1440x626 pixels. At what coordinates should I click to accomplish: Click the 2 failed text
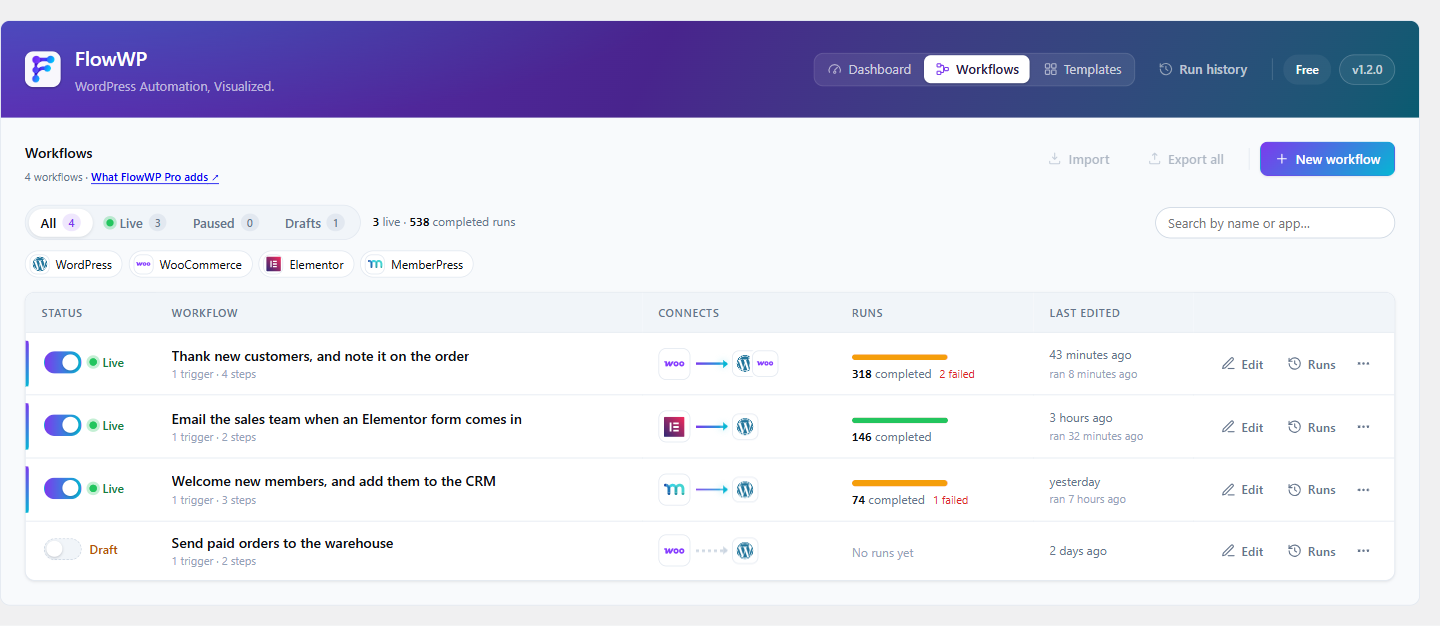pyautogui.click(x=957, y=374)
